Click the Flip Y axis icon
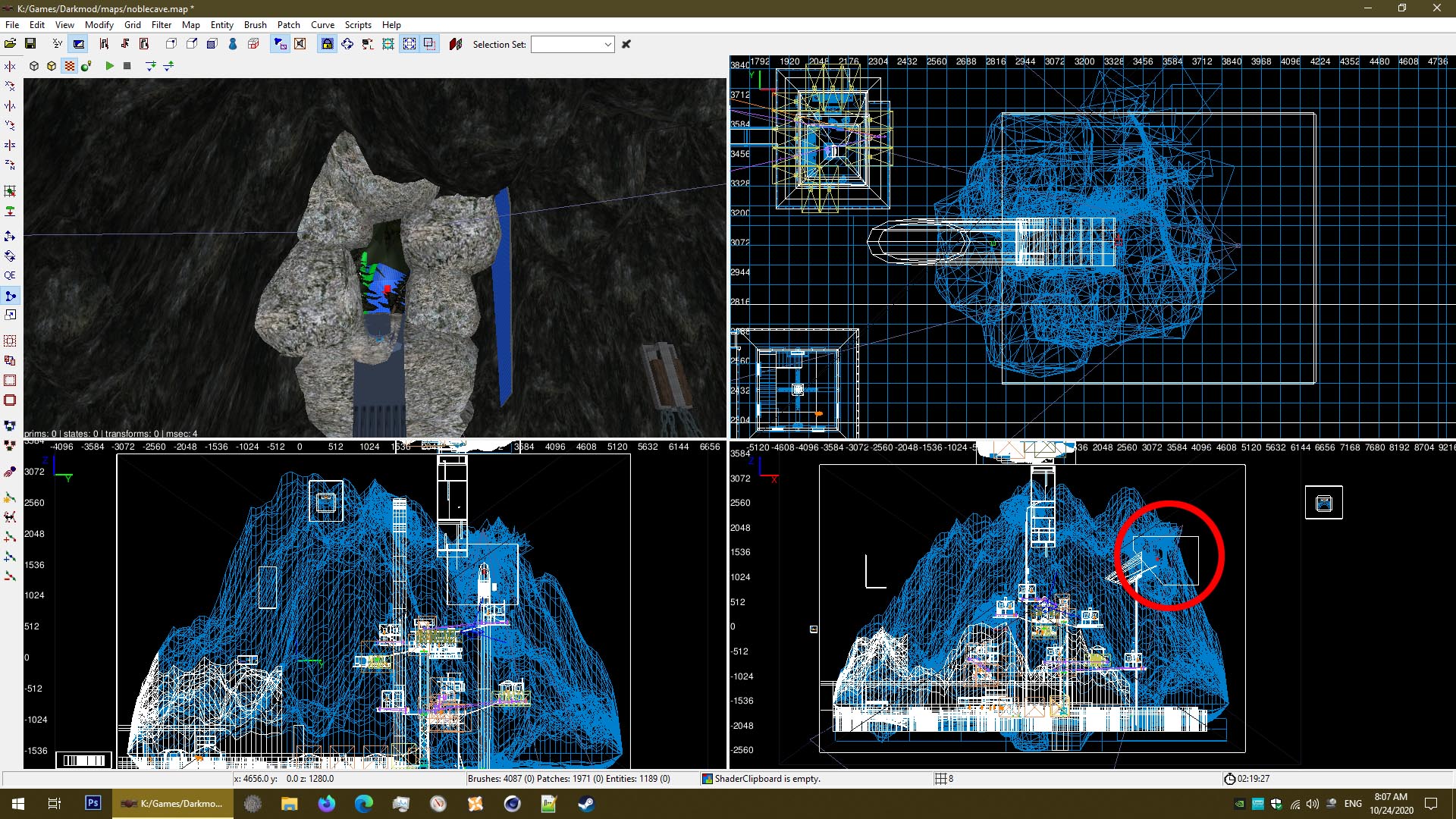 coord(10,105)
